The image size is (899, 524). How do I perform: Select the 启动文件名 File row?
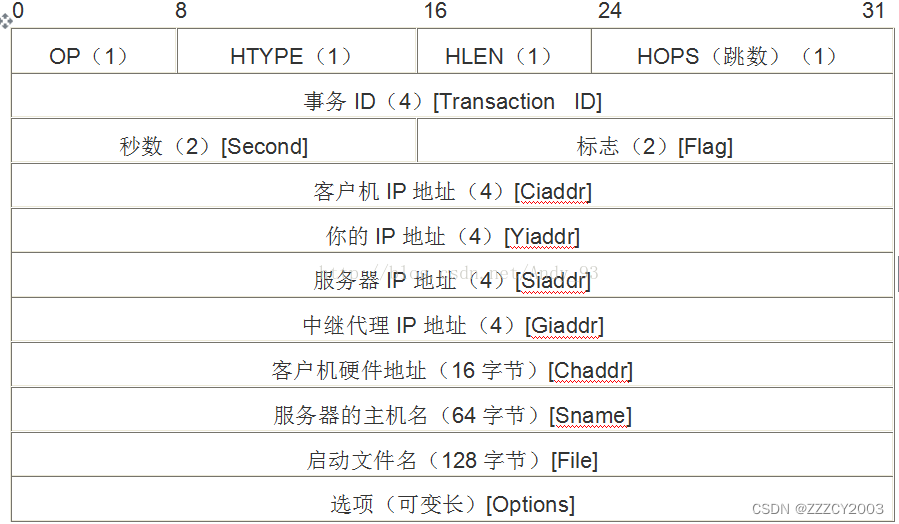click(452, 460)
